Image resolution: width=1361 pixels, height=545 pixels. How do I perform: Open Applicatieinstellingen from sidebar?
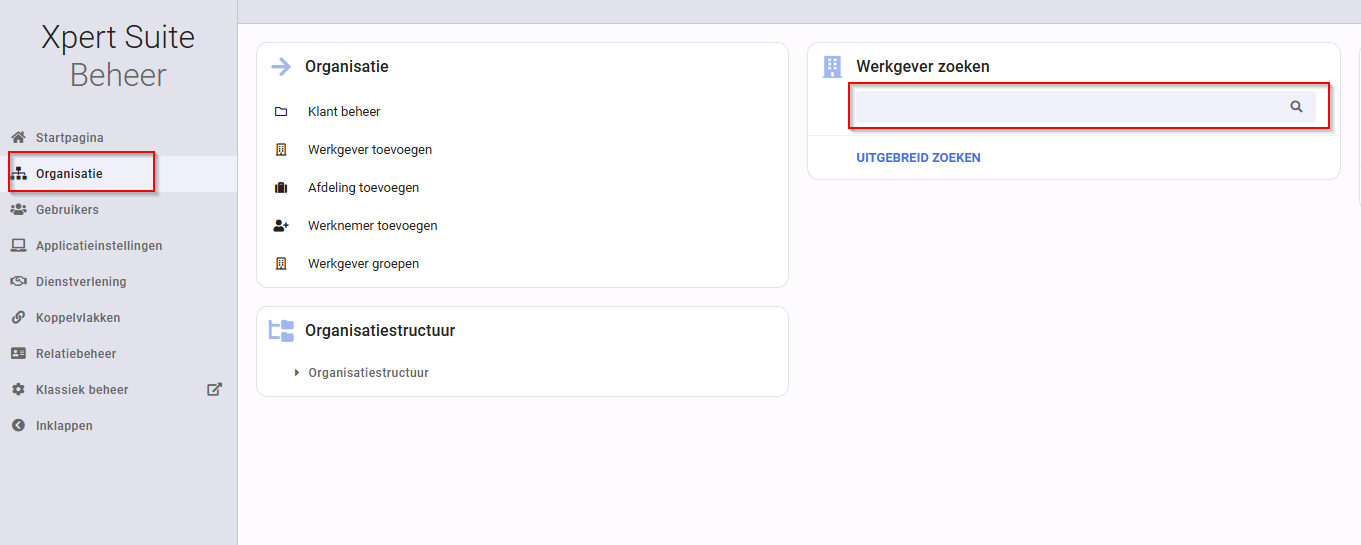pos(118,246)
